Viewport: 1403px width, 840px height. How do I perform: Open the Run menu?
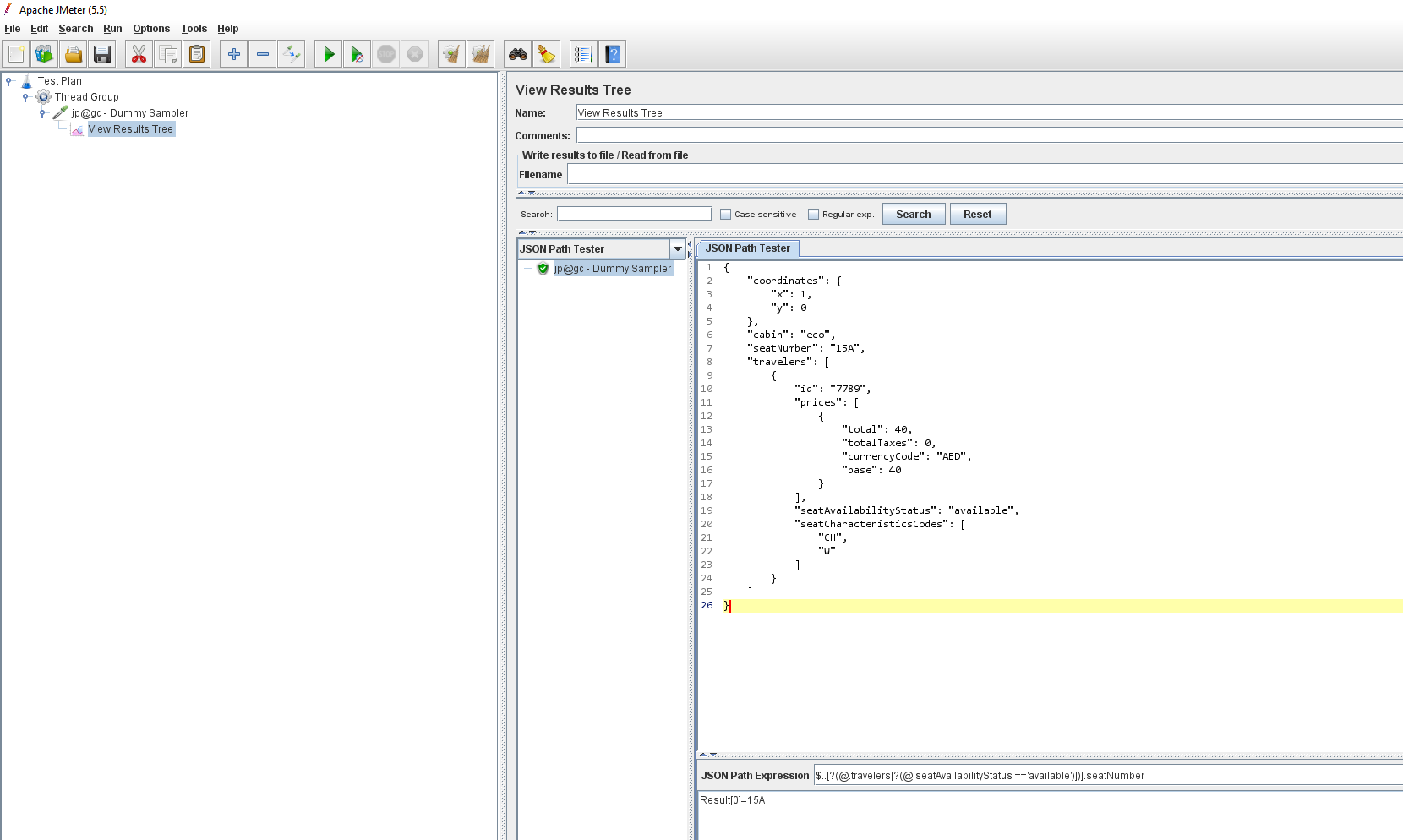point(112,29)
